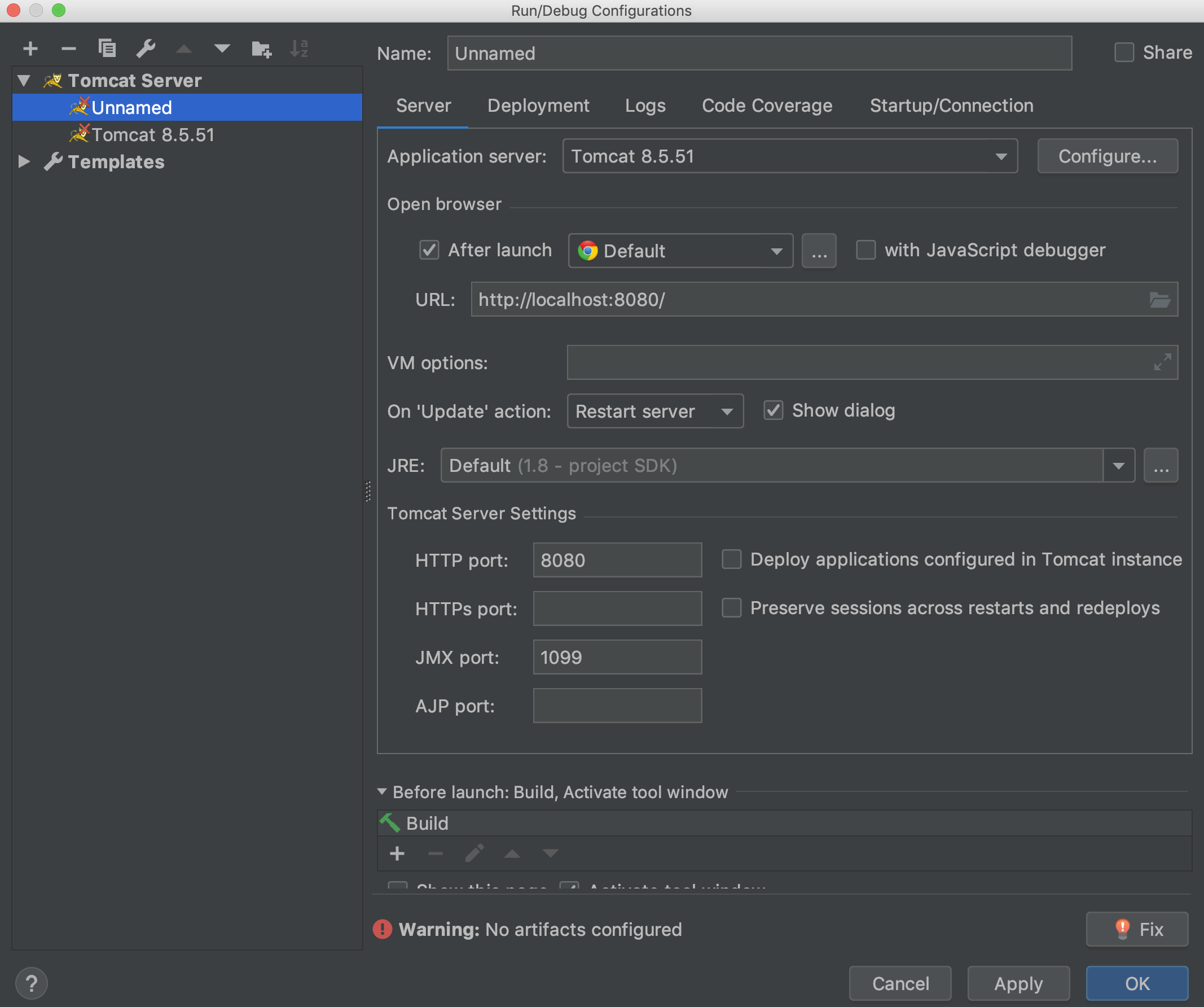Open the Startup/Connection tab
1204x1007 pixels.
[x=951, y=106]
